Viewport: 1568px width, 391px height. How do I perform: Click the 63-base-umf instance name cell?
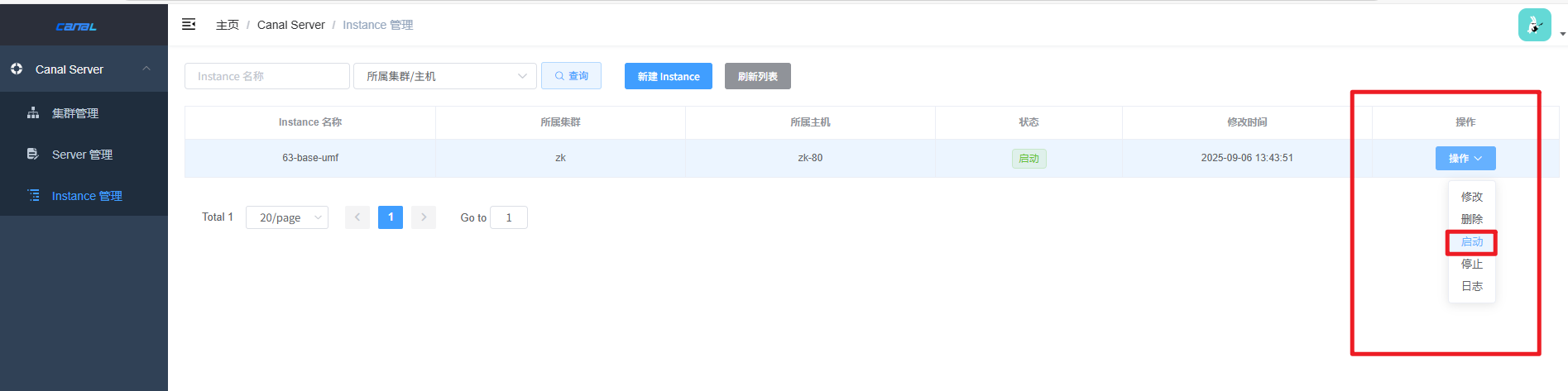tap(310, 158)
